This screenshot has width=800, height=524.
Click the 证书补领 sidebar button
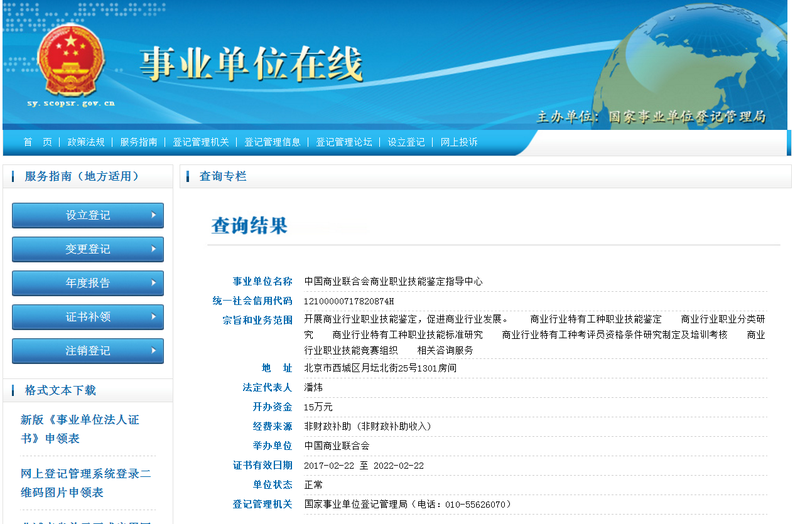[88, 317]
